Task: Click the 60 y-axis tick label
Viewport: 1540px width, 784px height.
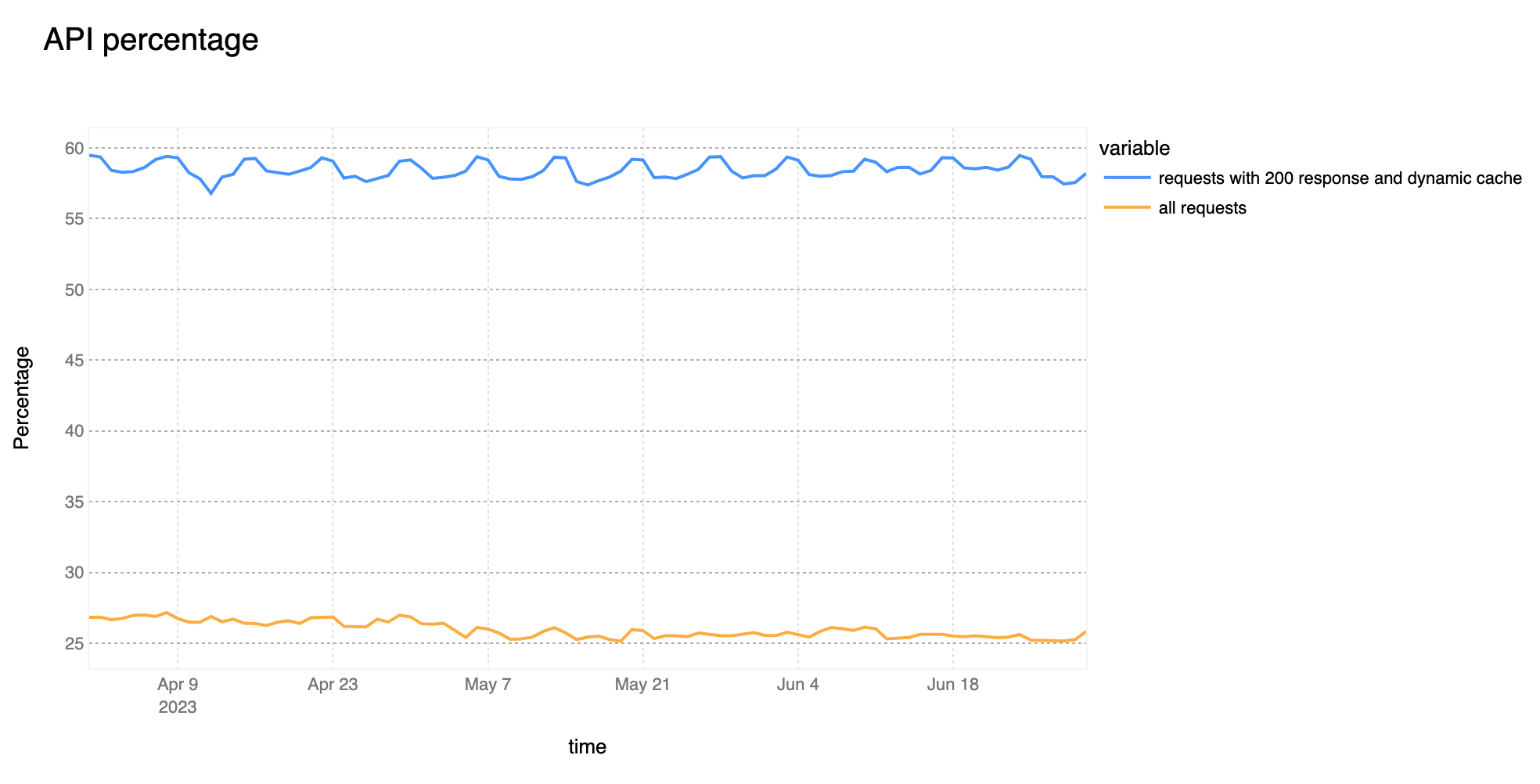Action: [74, 148]
